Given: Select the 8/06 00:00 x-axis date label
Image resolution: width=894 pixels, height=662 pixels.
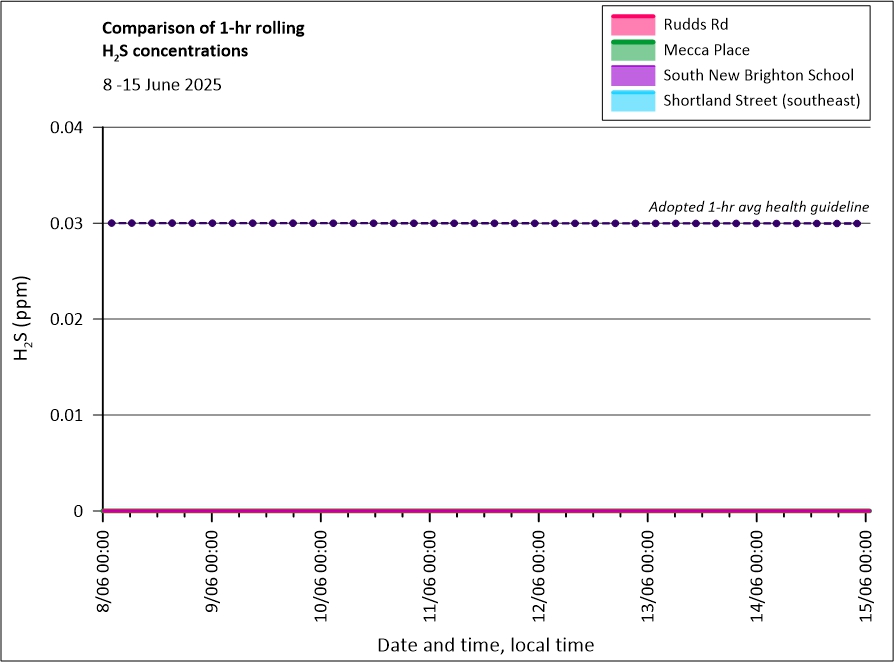Looking at the screenshot, I should (103, 569).
